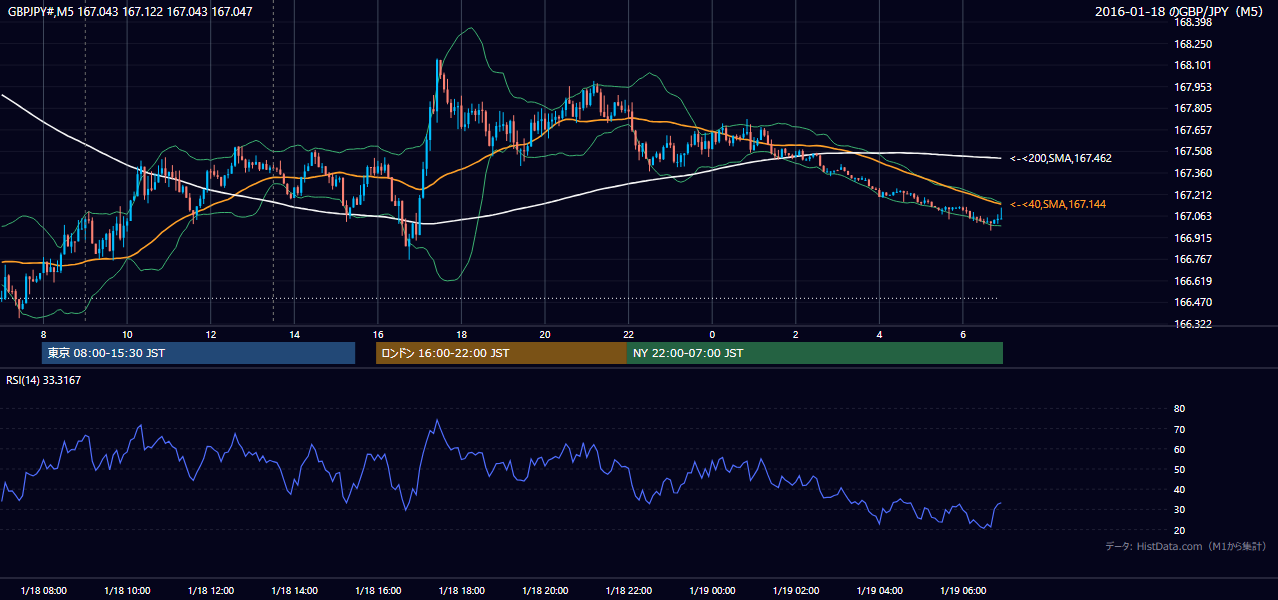Select the 166.619 price axis label
Image resolution: width=1278 pixels, height=600 pixels.
(x=1193, y=281)
